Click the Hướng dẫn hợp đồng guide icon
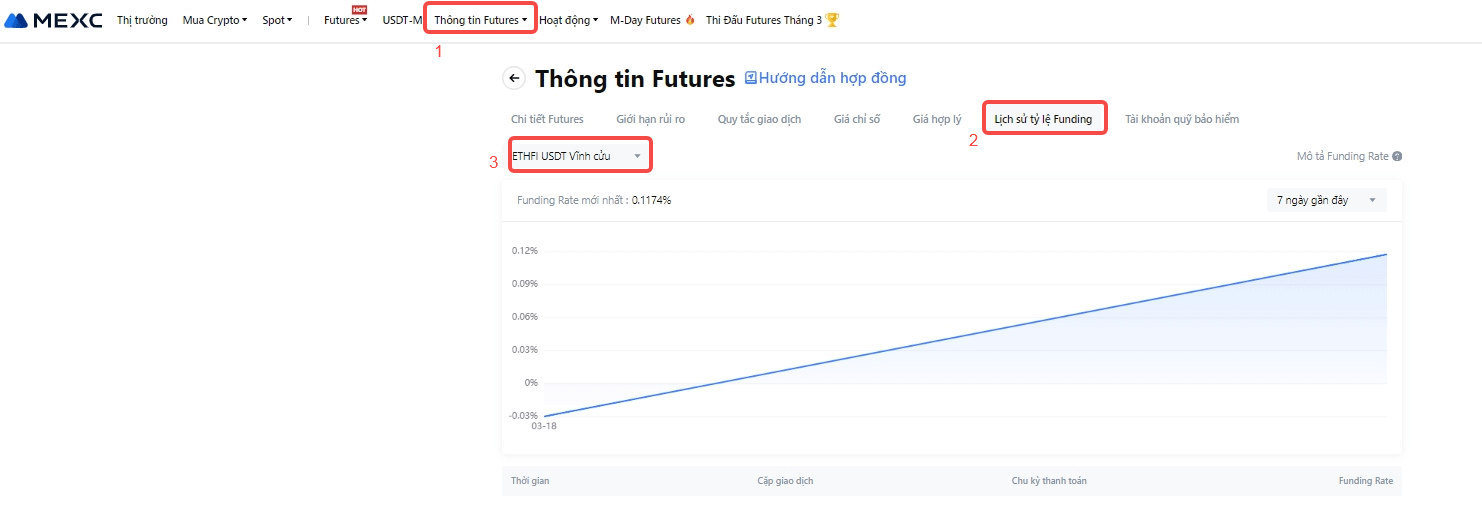1482x508 pixels. [751, 78]
